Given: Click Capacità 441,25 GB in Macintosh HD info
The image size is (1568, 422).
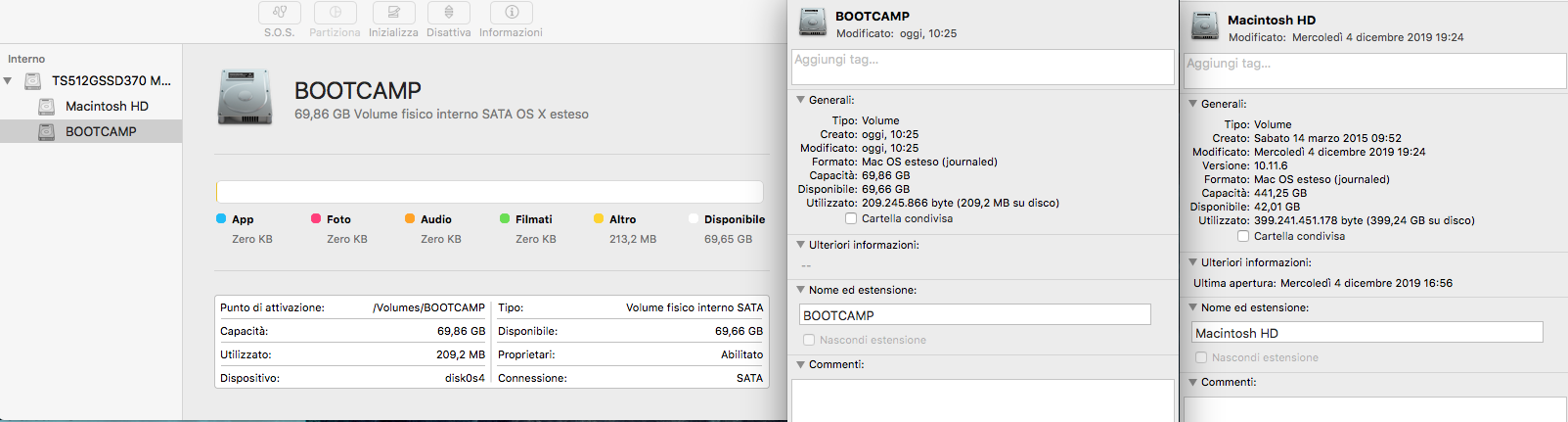Looking at the screenshot, I should tap(1280, 193).
